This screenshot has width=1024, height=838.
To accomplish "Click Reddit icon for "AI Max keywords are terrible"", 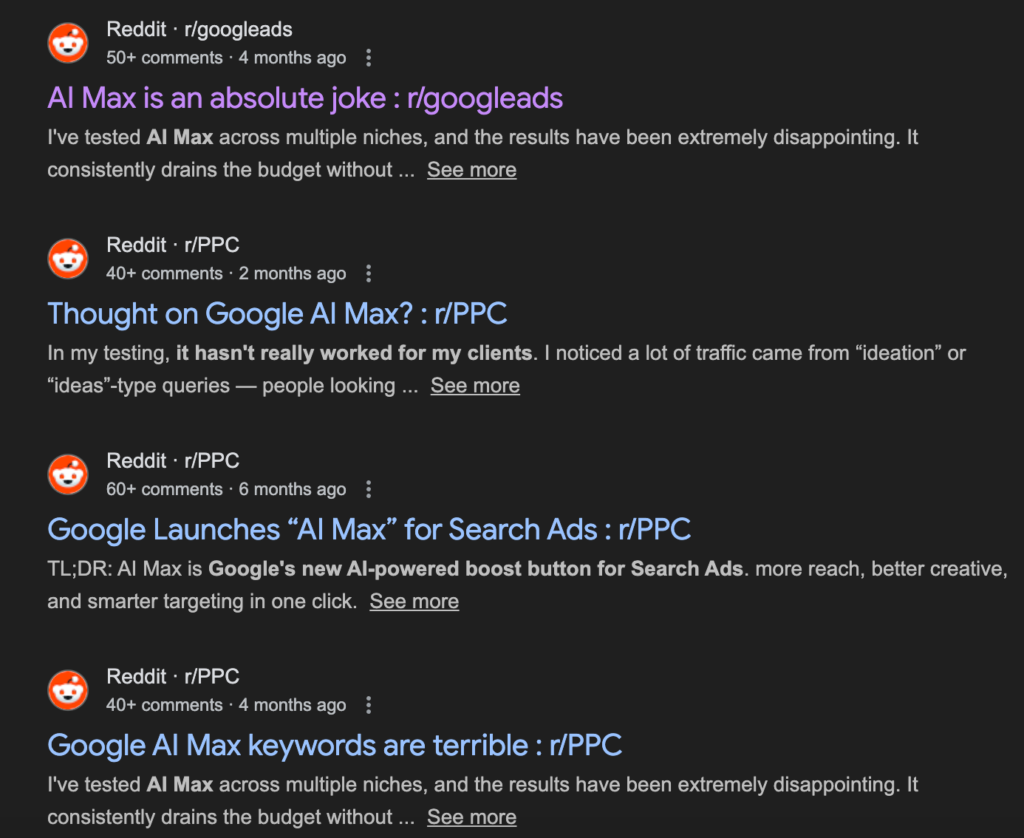I will 68,690.
